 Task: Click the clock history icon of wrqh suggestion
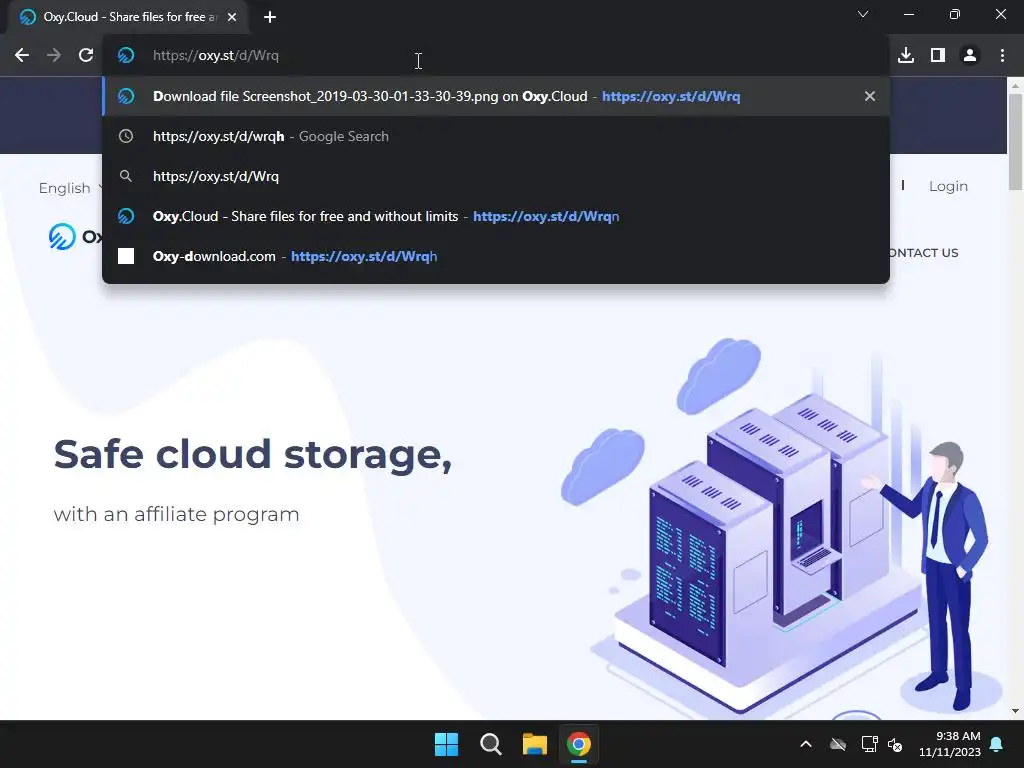click(x=126, y=136)
